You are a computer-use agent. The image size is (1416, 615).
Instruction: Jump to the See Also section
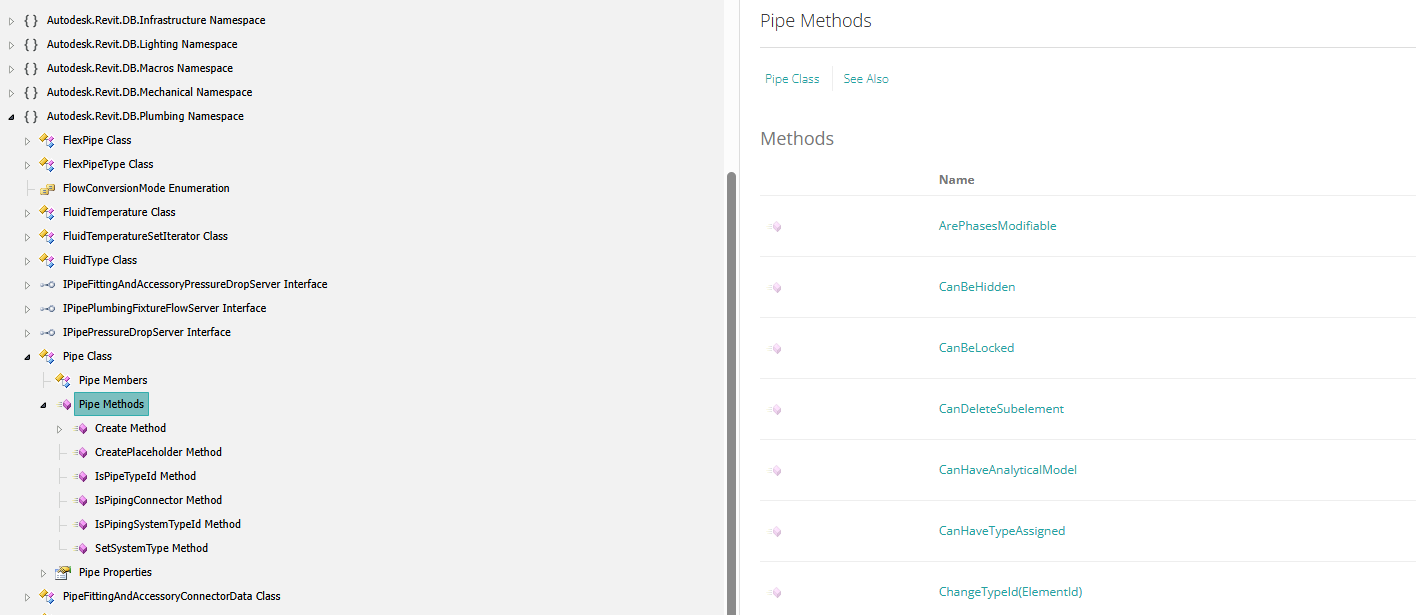click(866, 79)
